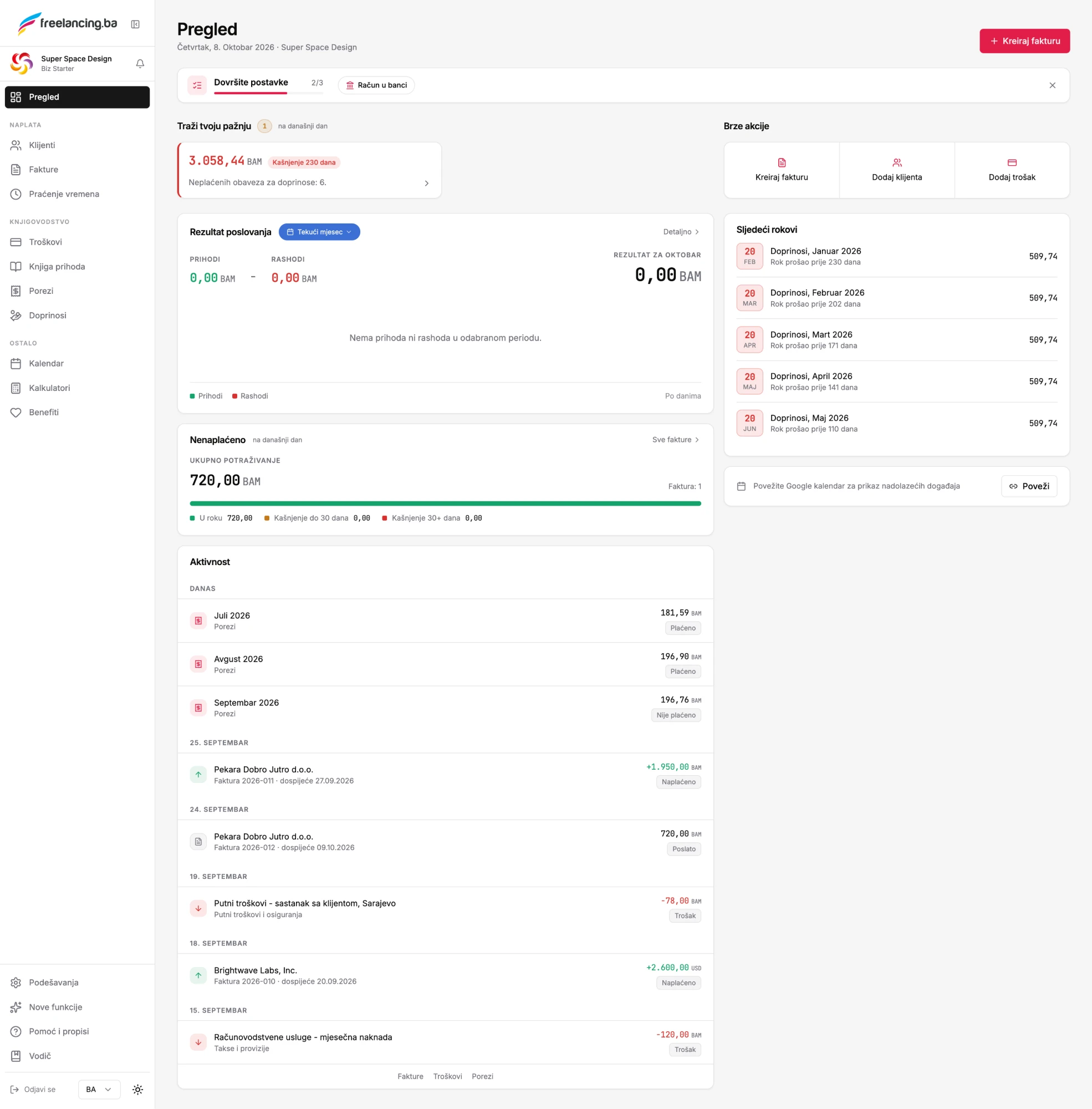
Task: Open Kalendar in the sidebar
Action: click(78, 363)
